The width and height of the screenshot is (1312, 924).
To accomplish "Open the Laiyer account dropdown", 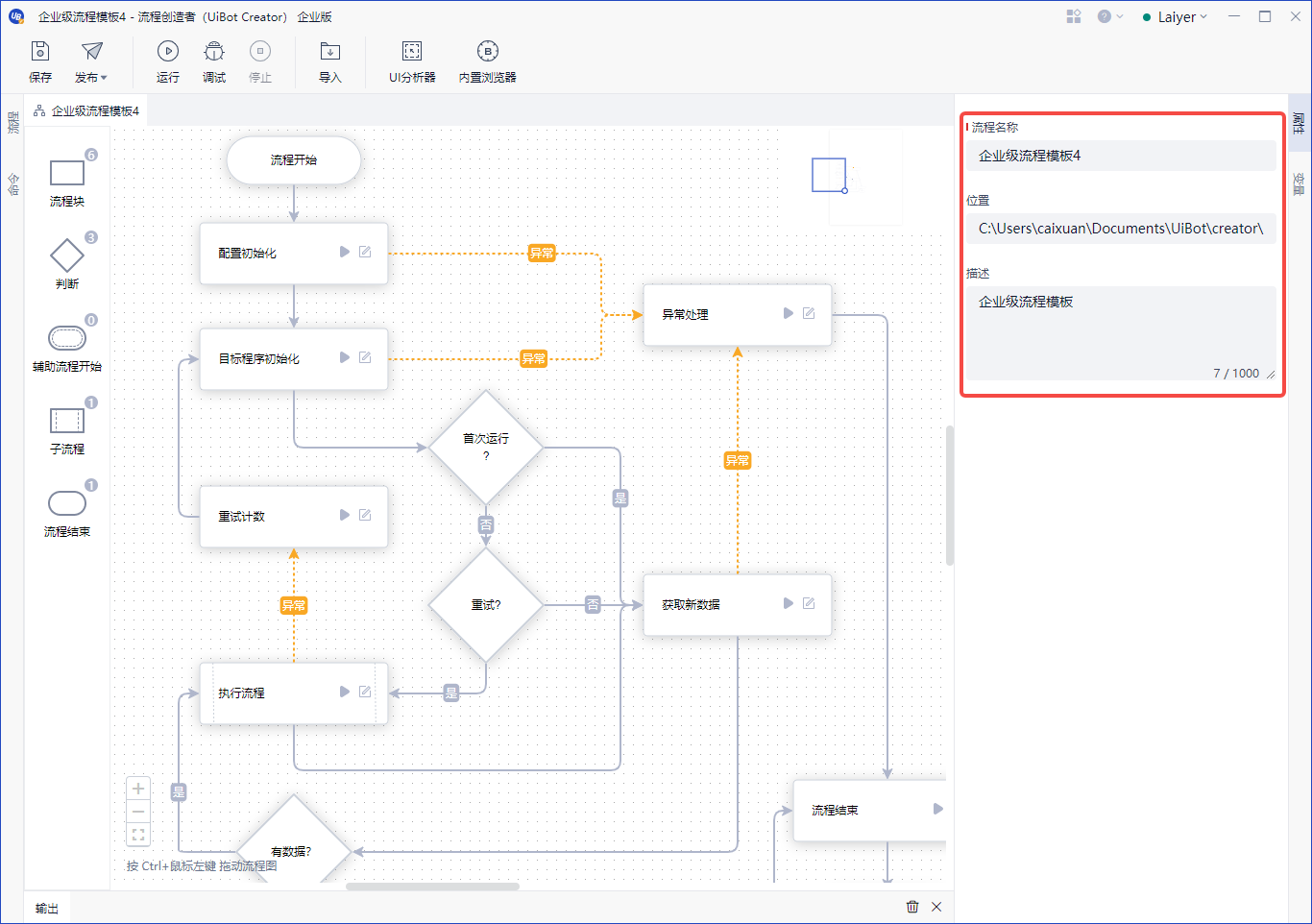I will click(x=1175, y=17).
